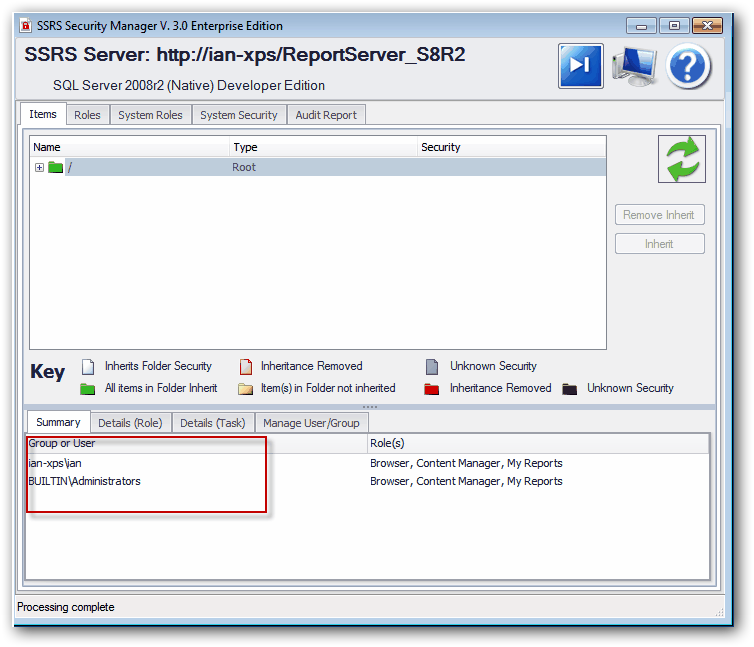Click the SSRS Server URL heading
Image resolution: width=754 pixels, height=647 pixels.
(x=245, y=55)
